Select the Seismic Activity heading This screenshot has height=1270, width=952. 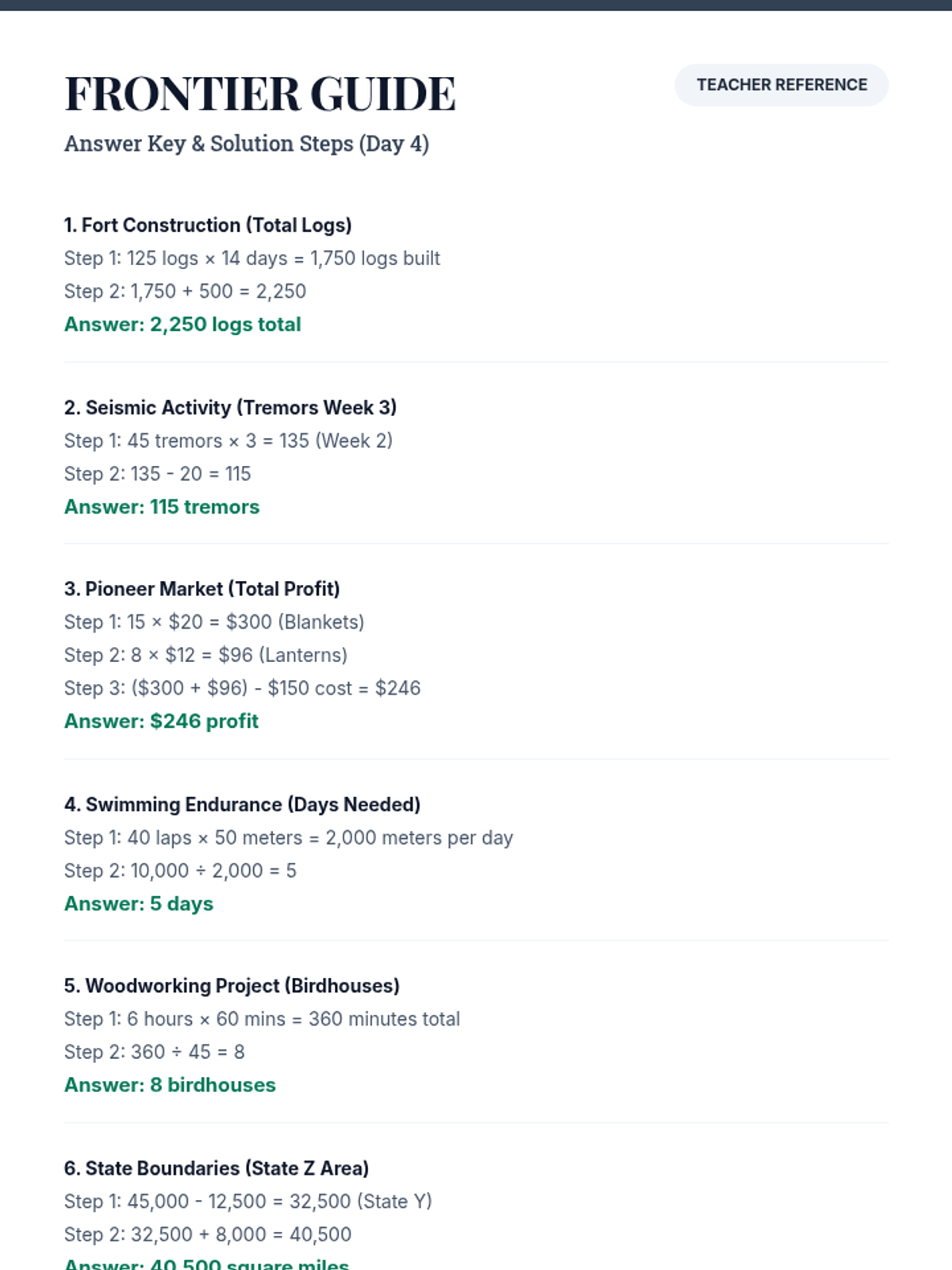click(x=230, y=408)
